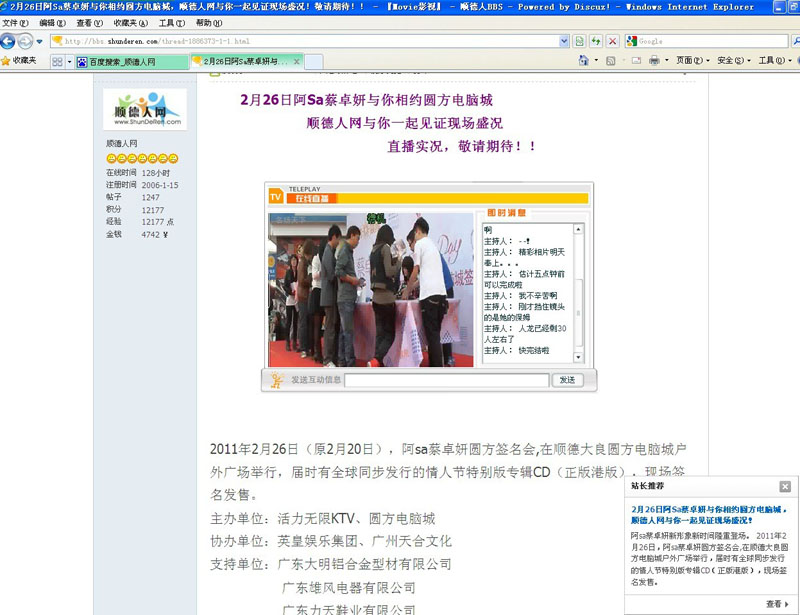Image resolution: width=800 pixels, height=615 pixels.
Task: Open the 查看 menu
Action: coord(89,23)
